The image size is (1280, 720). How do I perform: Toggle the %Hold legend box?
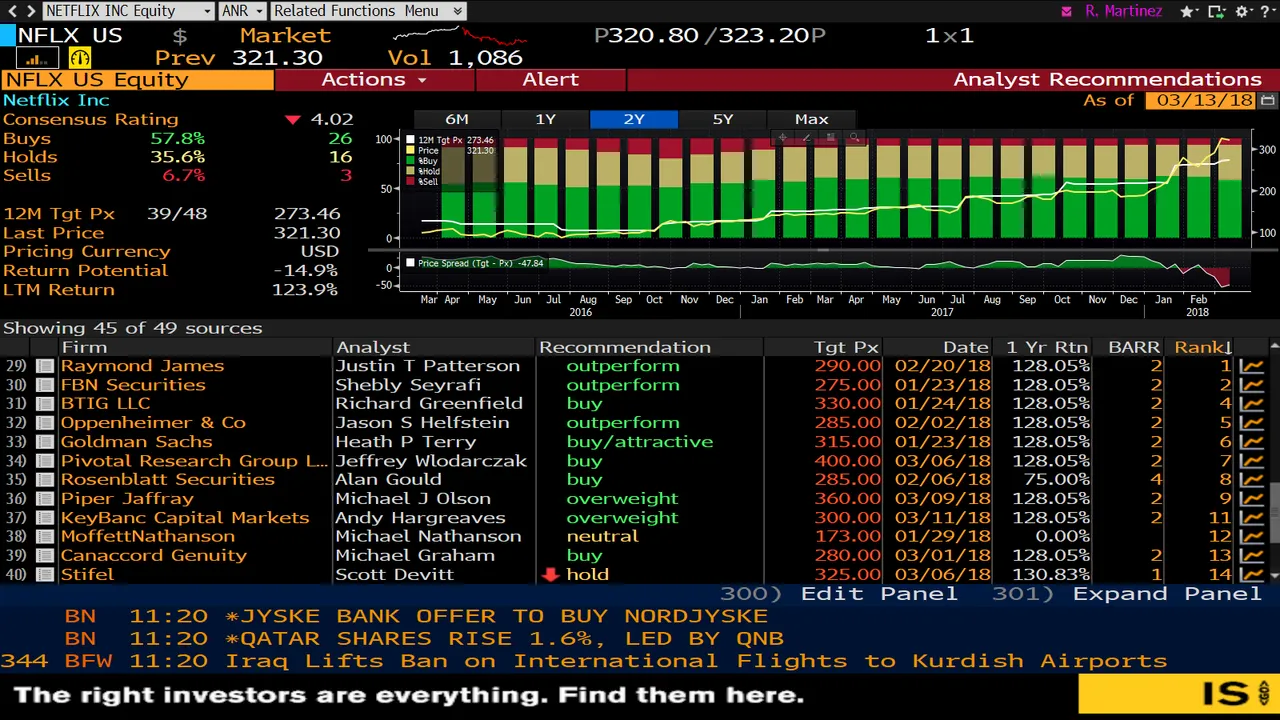[x=411, y=172]
